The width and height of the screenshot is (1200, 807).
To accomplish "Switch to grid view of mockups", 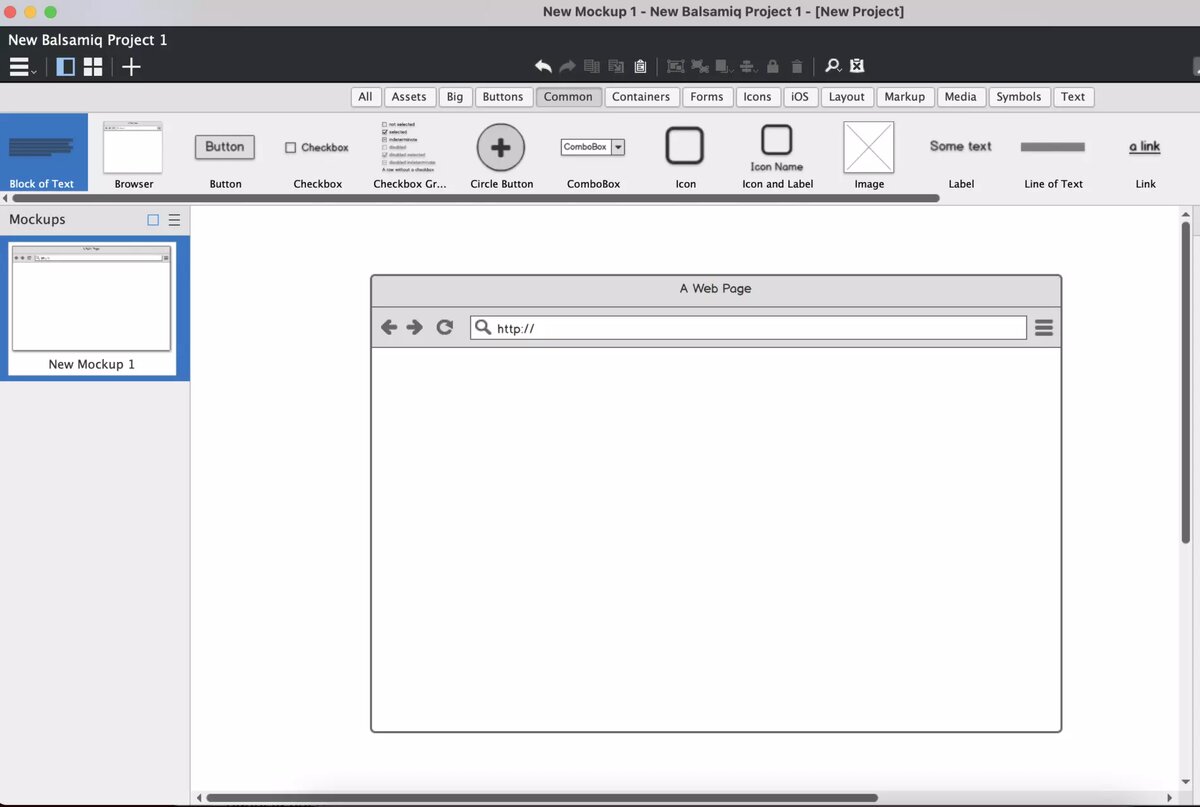I will tap(93, 66).
